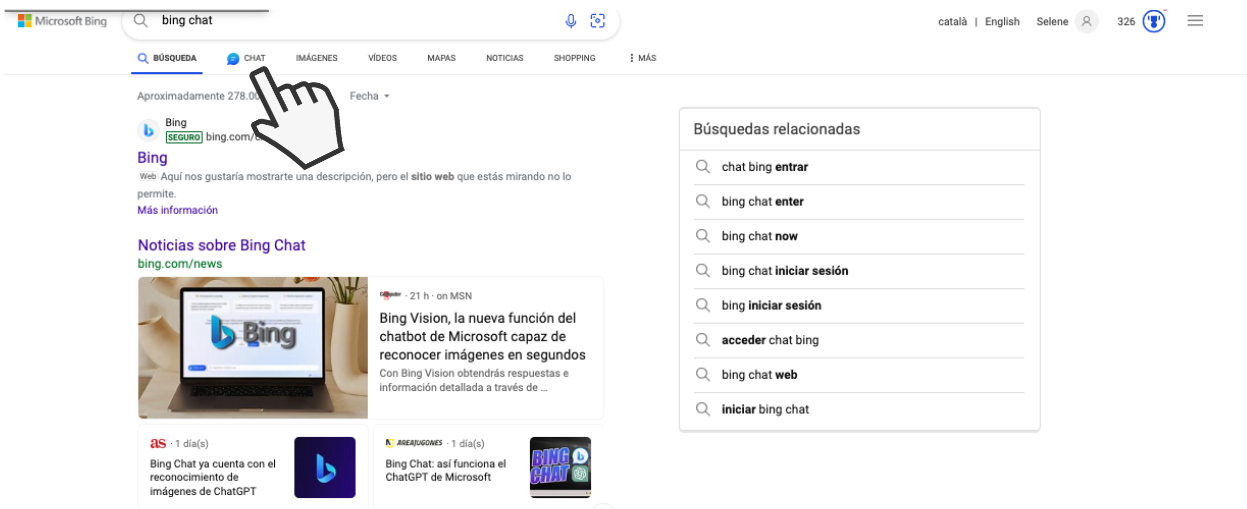This screenshot has height=509, width=1247.
Task: Switch to the MAPAS tab
Action: [441, 58]
